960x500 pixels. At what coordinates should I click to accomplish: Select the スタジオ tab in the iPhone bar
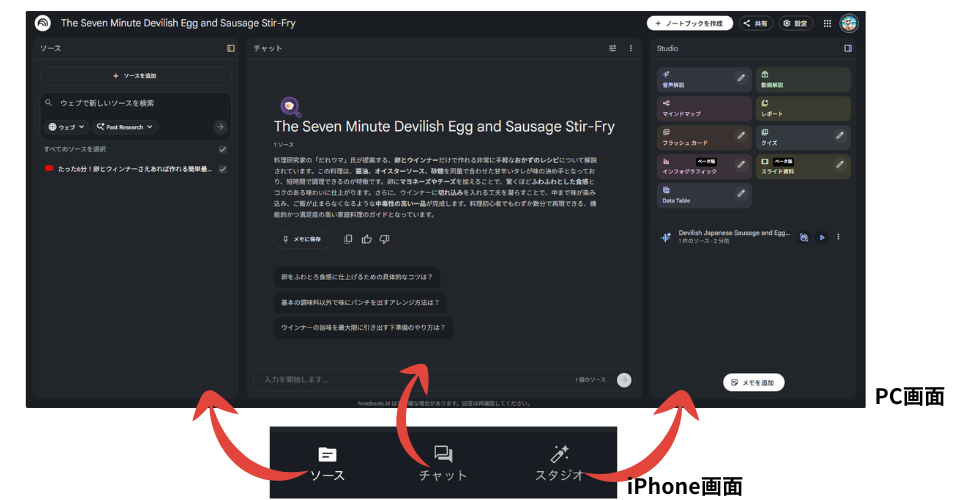click(x=559, y=464)
